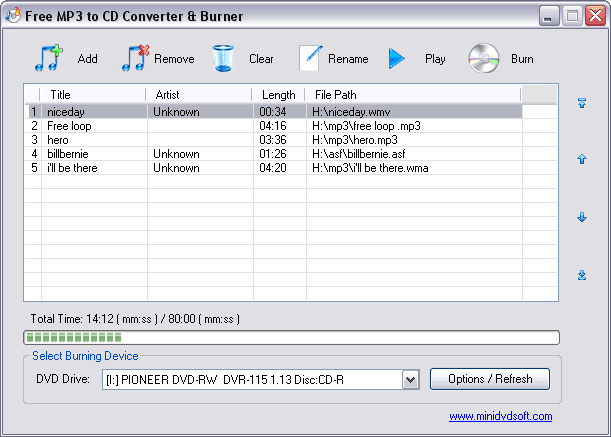This screenshot has height=437, width=611.
Task: Click file path H:\niceday.wmv
Action: (351, 112)
